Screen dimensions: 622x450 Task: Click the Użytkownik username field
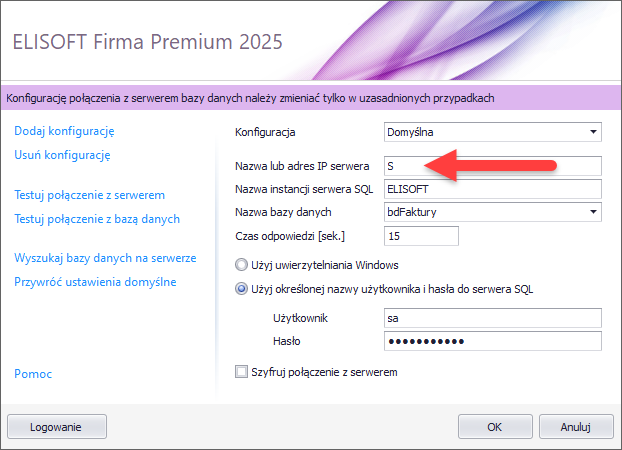[492, 318]
